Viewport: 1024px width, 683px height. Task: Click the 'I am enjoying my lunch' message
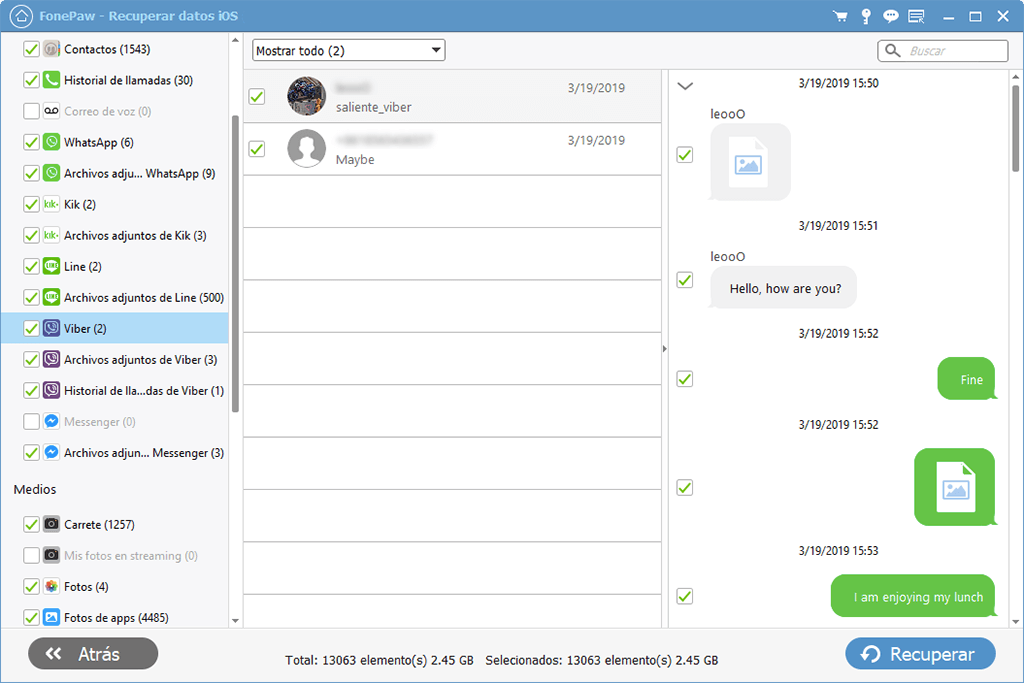click(x=913, y=596)
